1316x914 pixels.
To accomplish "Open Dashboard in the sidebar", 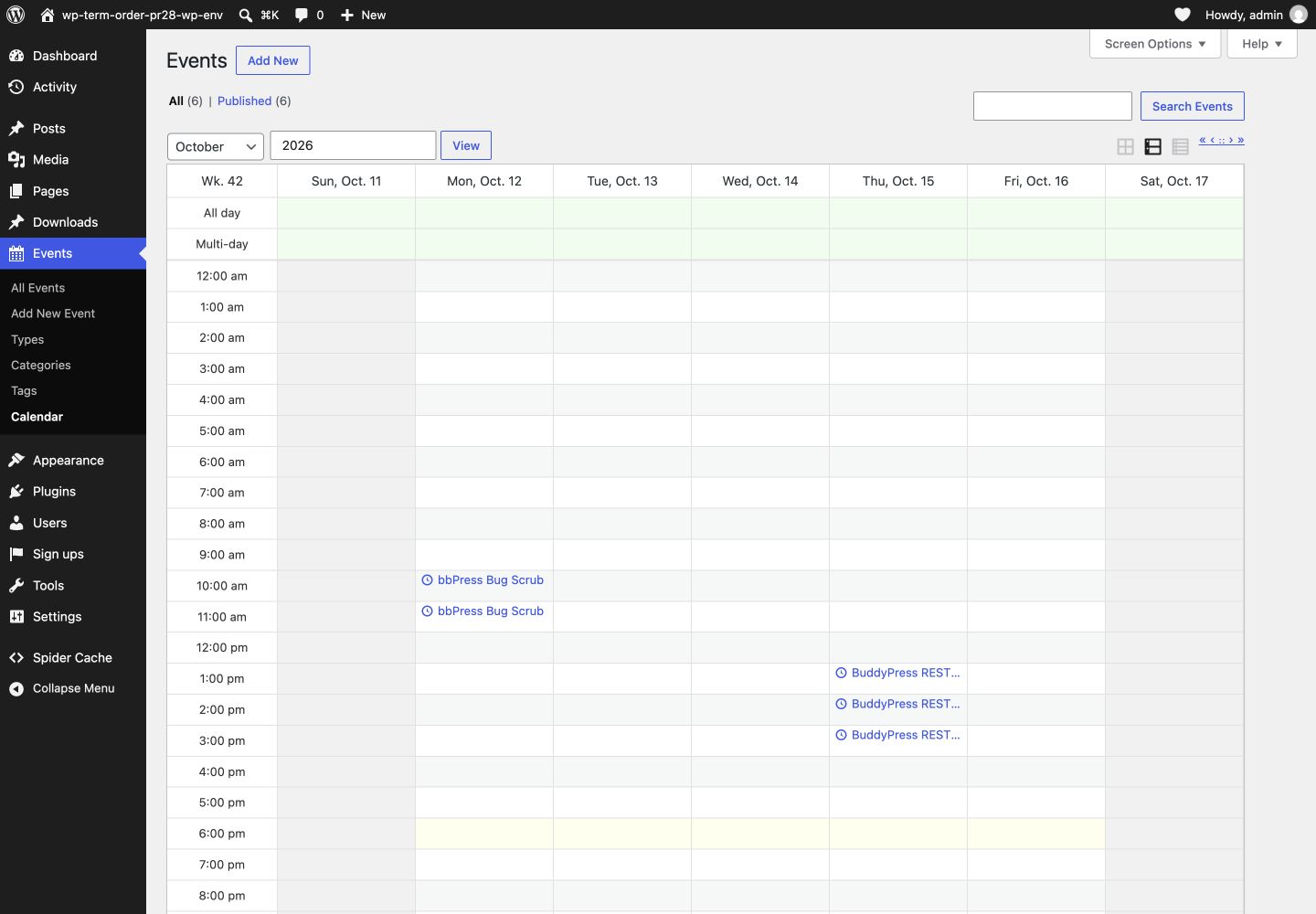I will [x=73, y=56].
